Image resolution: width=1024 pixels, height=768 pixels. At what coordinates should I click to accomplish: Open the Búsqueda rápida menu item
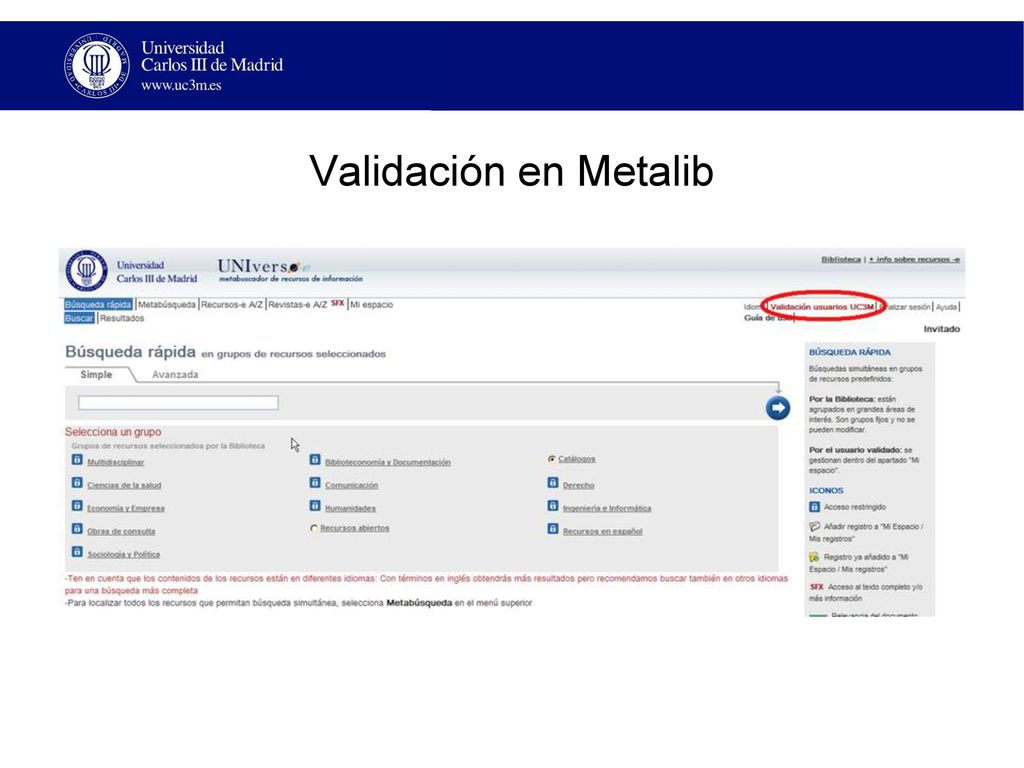(x=98, y=304)
